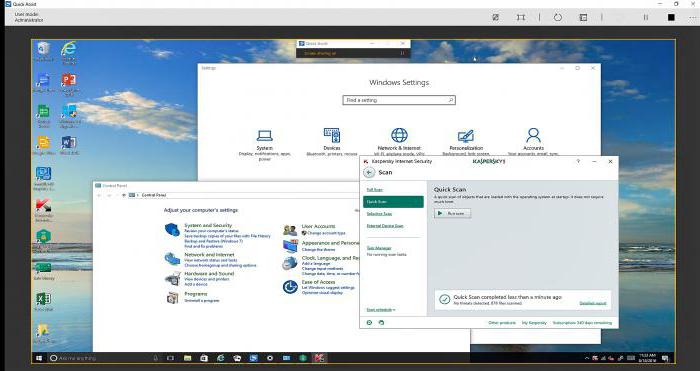Viewport: 700px width, 371px height.
Task: Go back using the Kaspersky Scan back arrow
Action: click(x=369, y=172)
